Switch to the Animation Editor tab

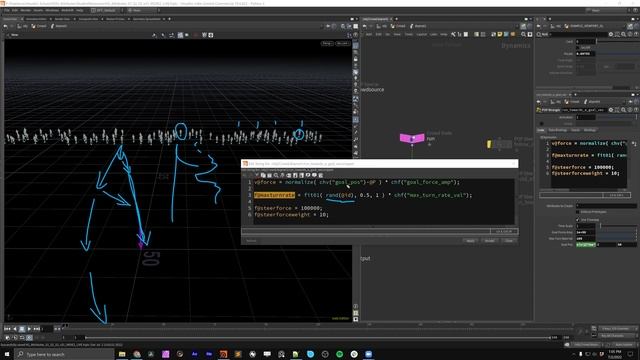point(36,19)
